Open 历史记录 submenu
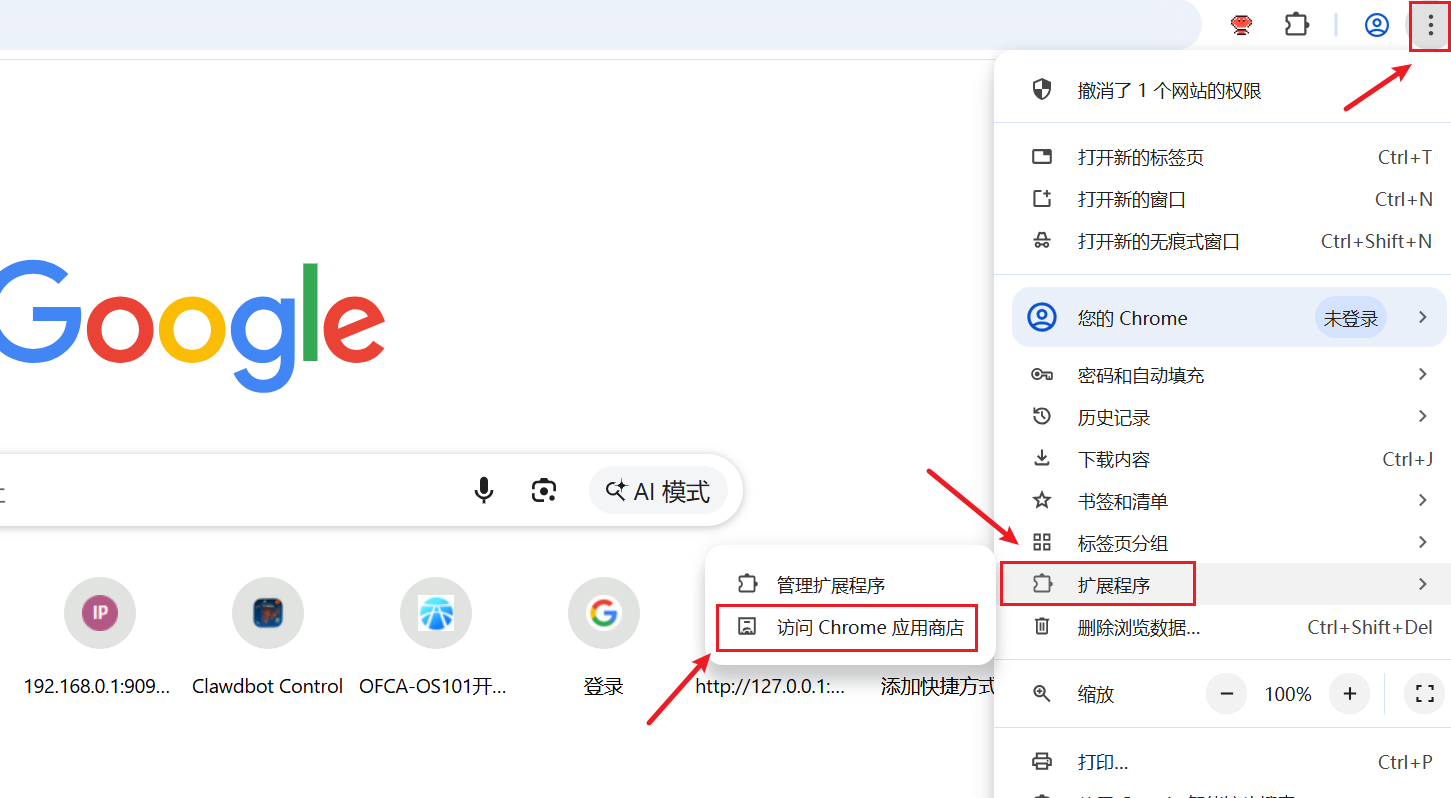 point(1222,417)
